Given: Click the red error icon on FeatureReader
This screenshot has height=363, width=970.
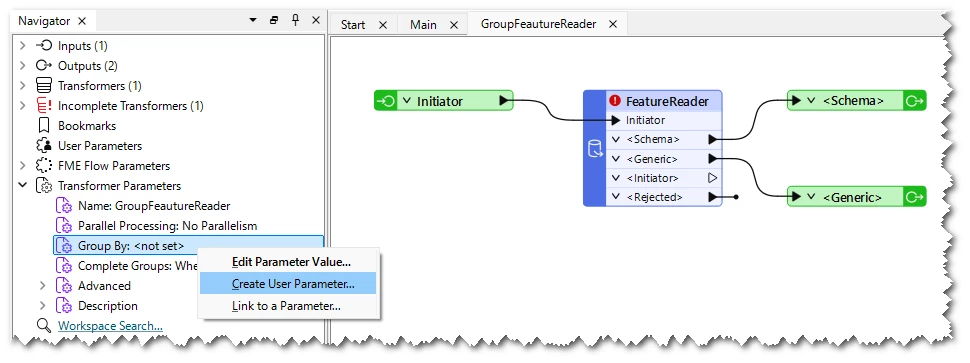Looking at the screenshot, I should 614,101.
